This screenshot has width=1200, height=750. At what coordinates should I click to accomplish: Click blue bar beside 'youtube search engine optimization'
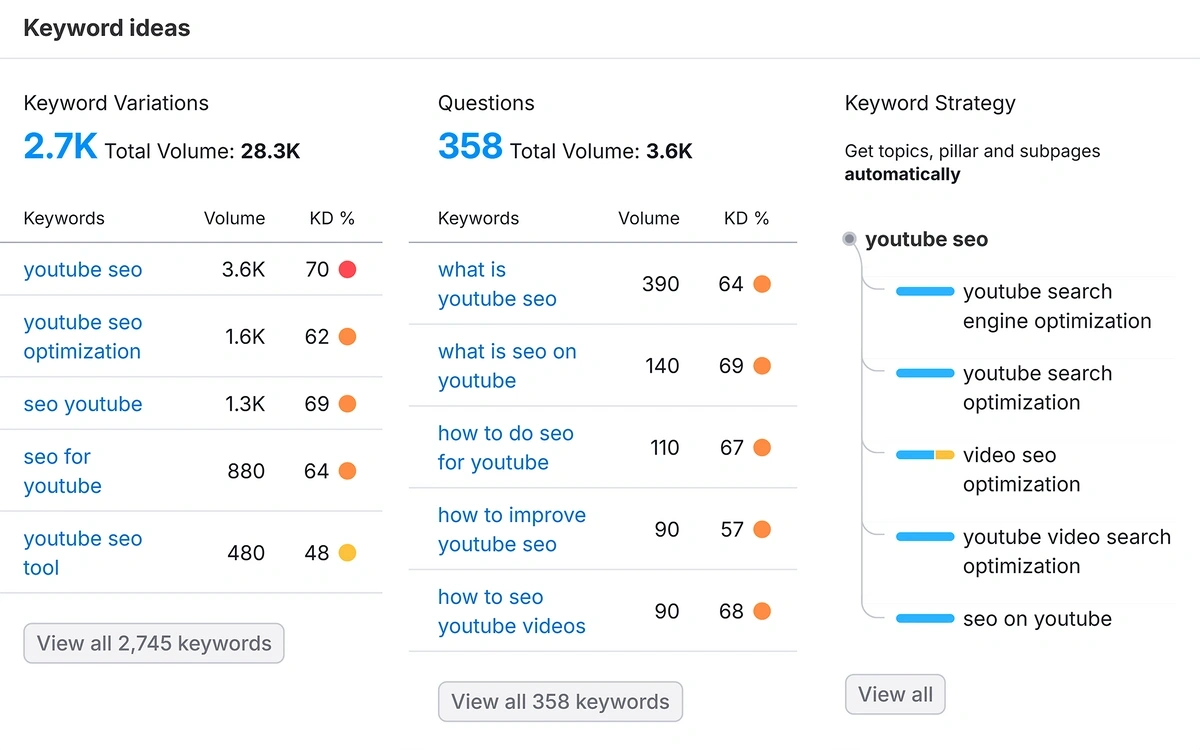point(925,291)
